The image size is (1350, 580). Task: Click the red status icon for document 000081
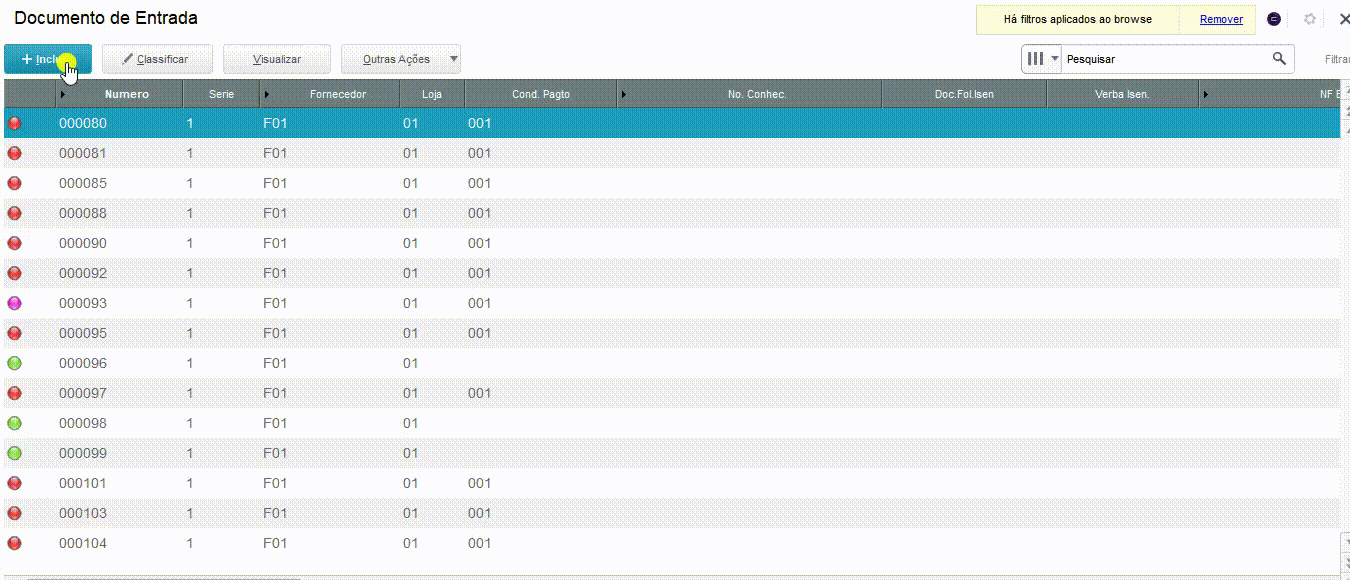pyautogui.click(x=14, y=153)
